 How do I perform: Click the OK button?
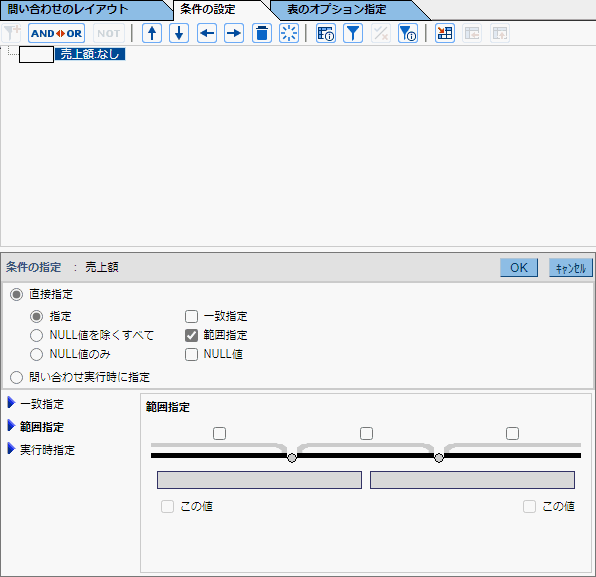519,268
